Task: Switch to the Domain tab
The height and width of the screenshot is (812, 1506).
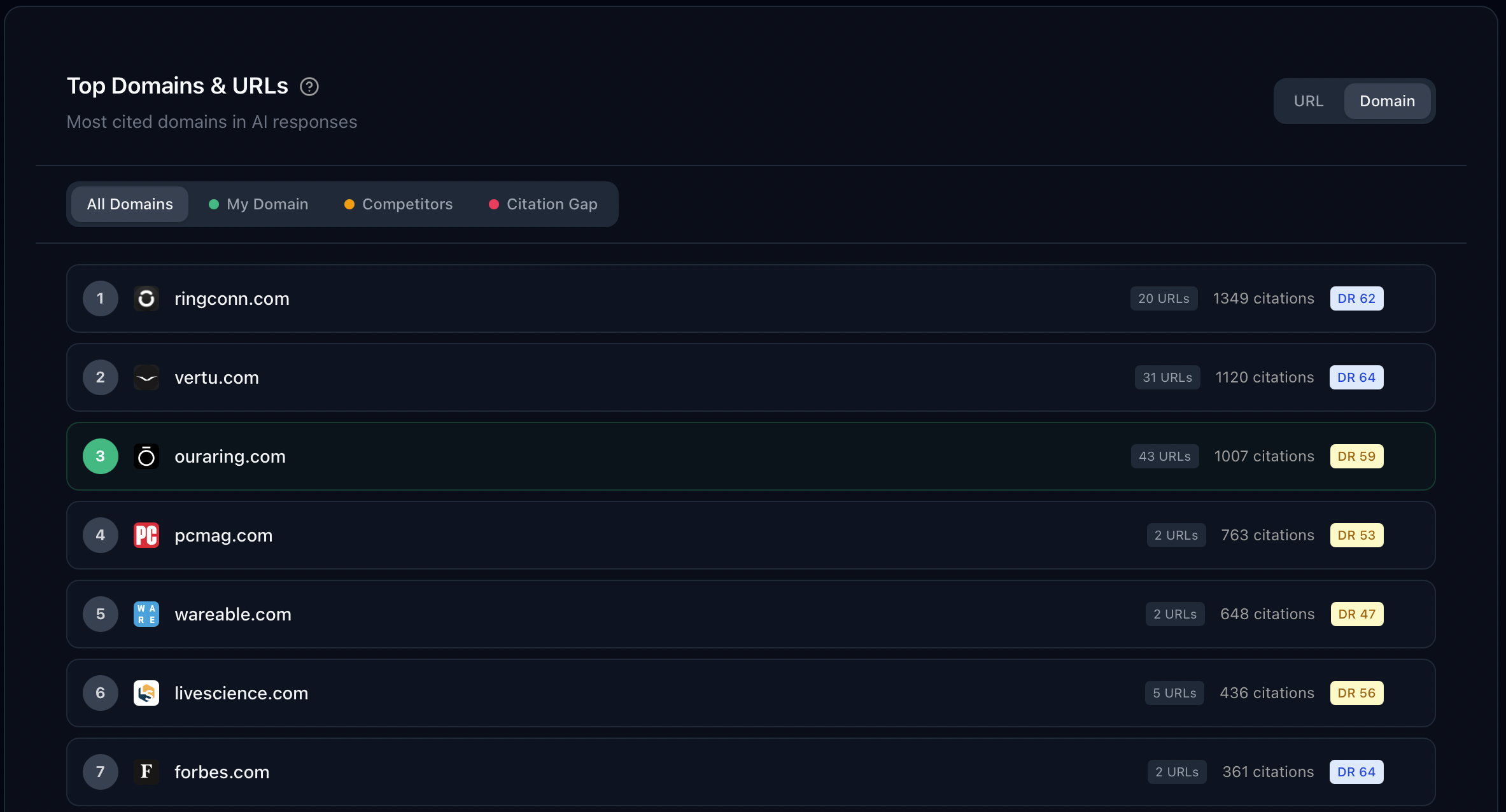Action: click(x=1388, y=101)
